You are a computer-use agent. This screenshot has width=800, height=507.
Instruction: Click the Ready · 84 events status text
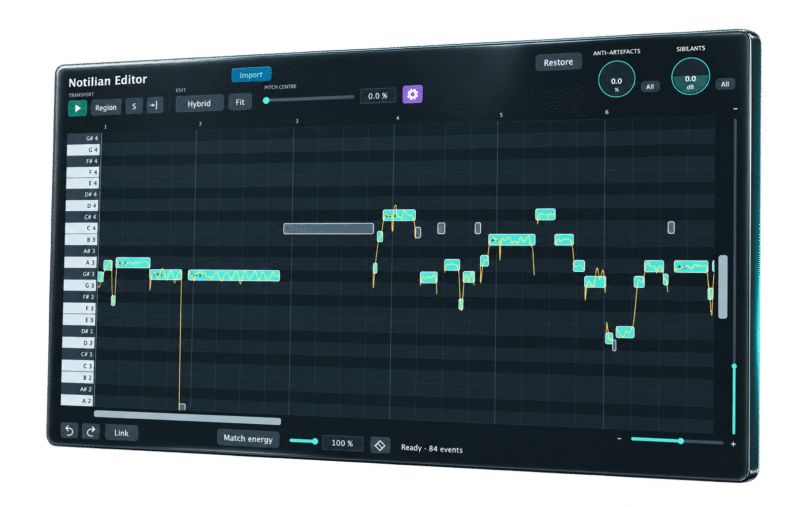[x=432, y=448]
